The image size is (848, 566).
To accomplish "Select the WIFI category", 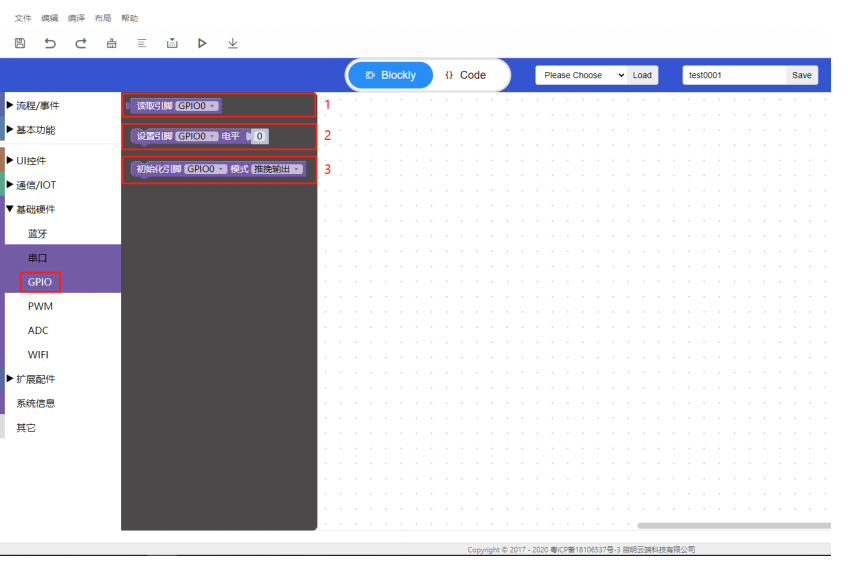I will tap(38, 355).
